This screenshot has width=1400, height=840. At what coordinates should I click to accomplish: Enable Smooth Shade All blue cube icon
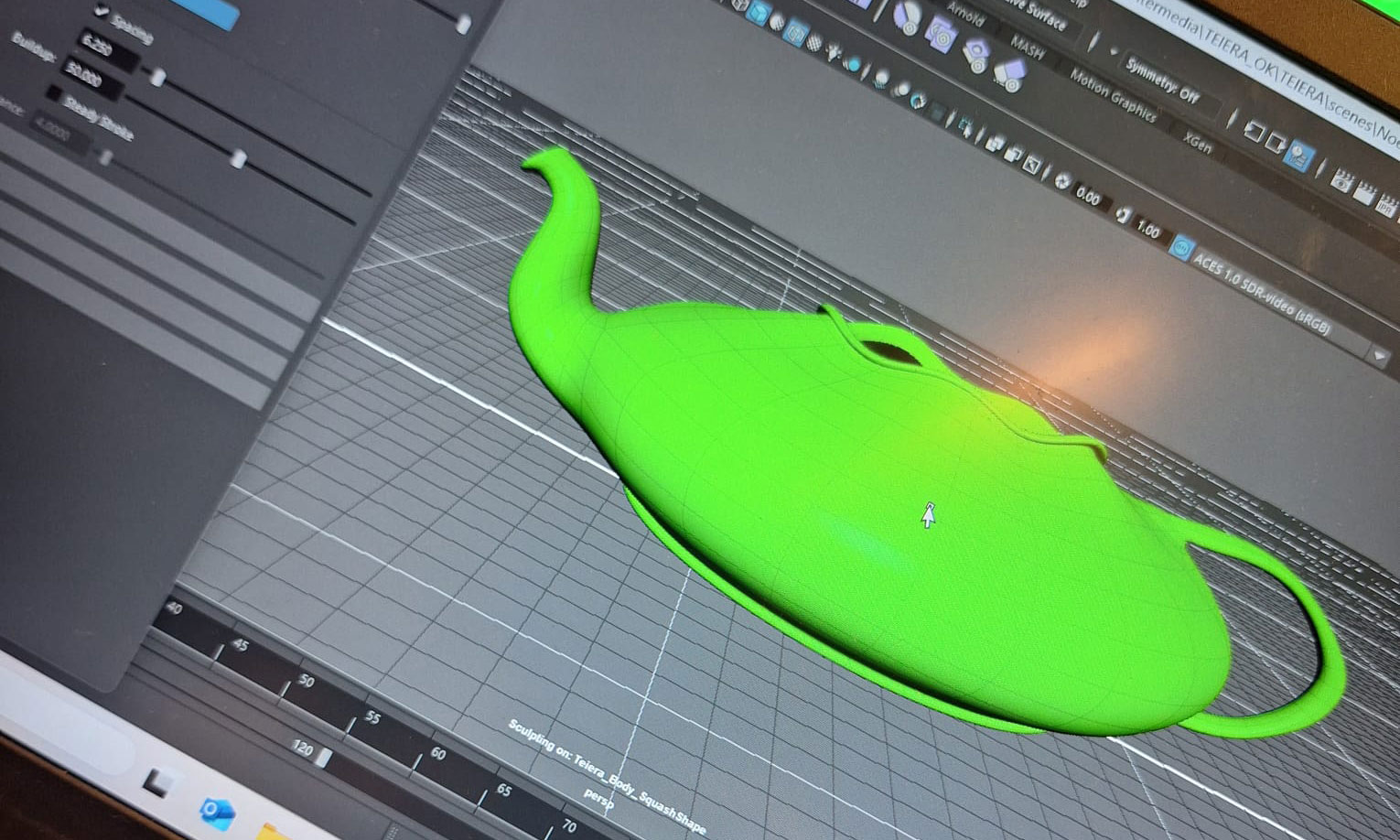pos(759,13)
